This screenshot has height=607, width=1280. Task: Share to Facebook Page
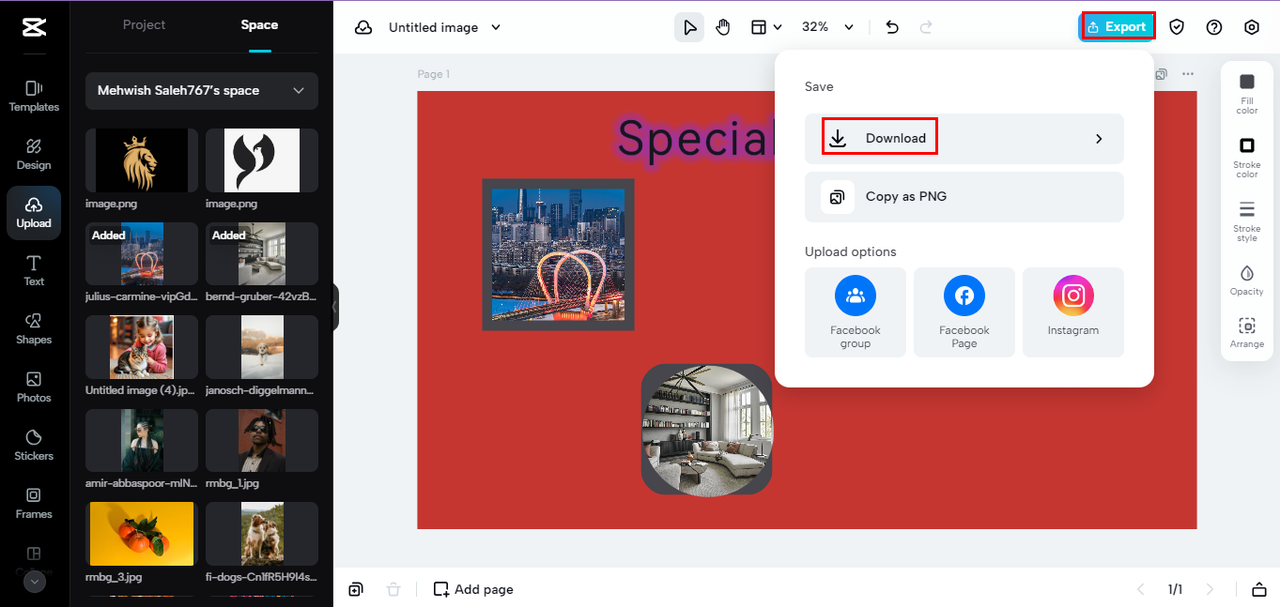[964, 312]
